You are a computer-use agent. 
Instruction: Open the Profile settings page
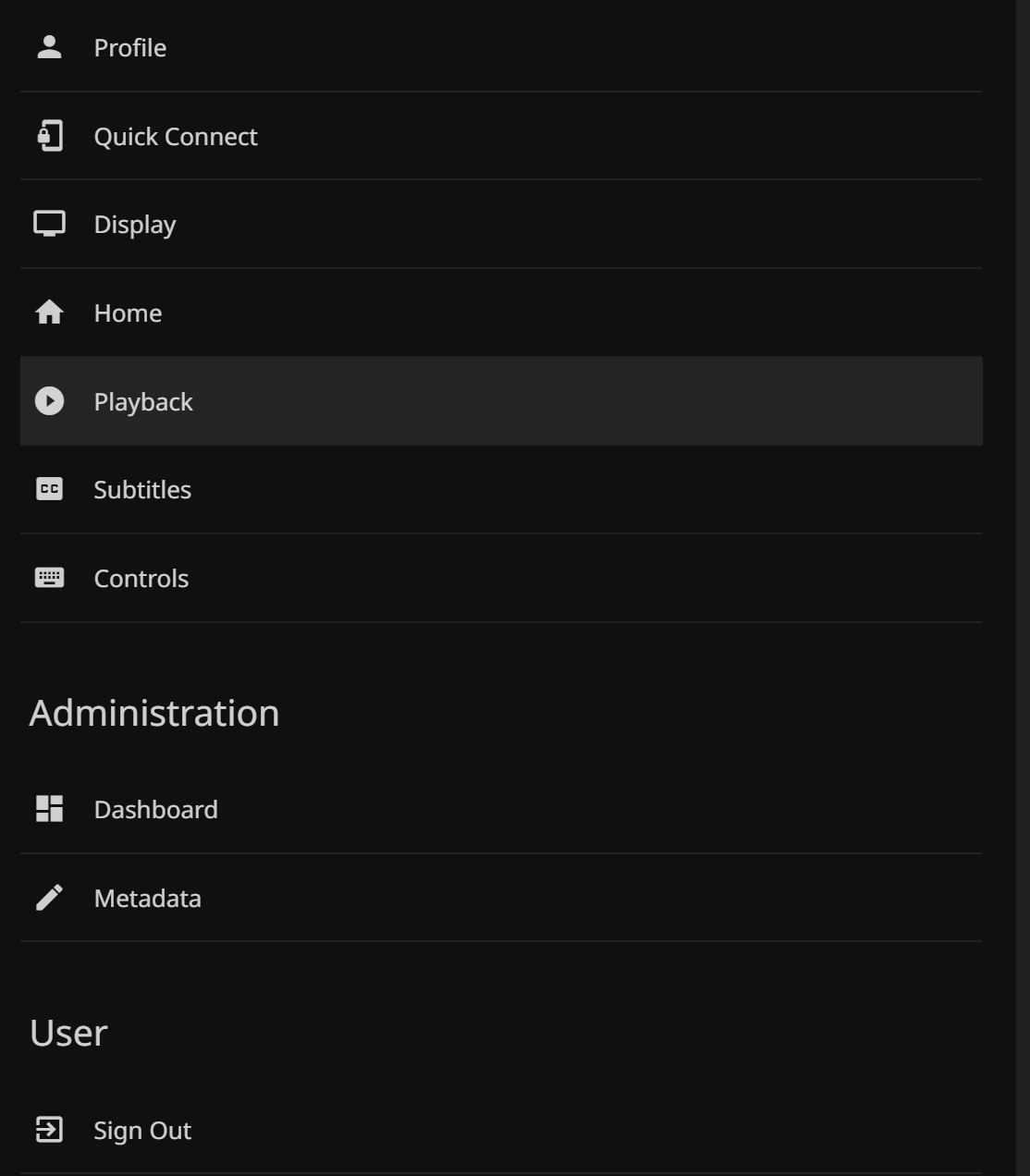130,48
